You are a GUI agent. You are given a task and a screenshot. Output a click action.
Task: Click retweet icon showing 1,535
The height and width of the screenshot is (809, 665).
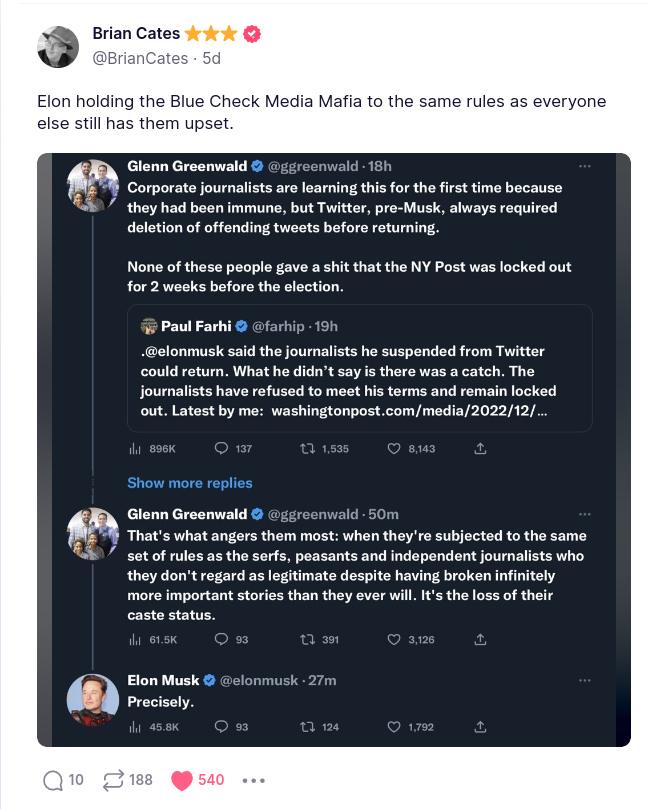pos(308,449)
